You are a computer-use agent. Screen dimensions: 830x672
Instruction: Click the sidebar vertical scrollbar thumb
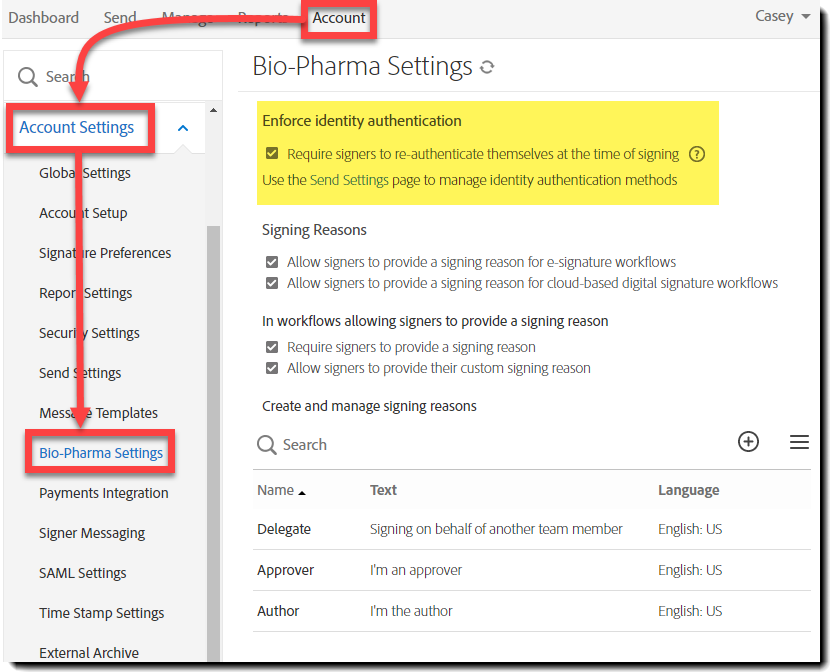click(x=213, y=443)
